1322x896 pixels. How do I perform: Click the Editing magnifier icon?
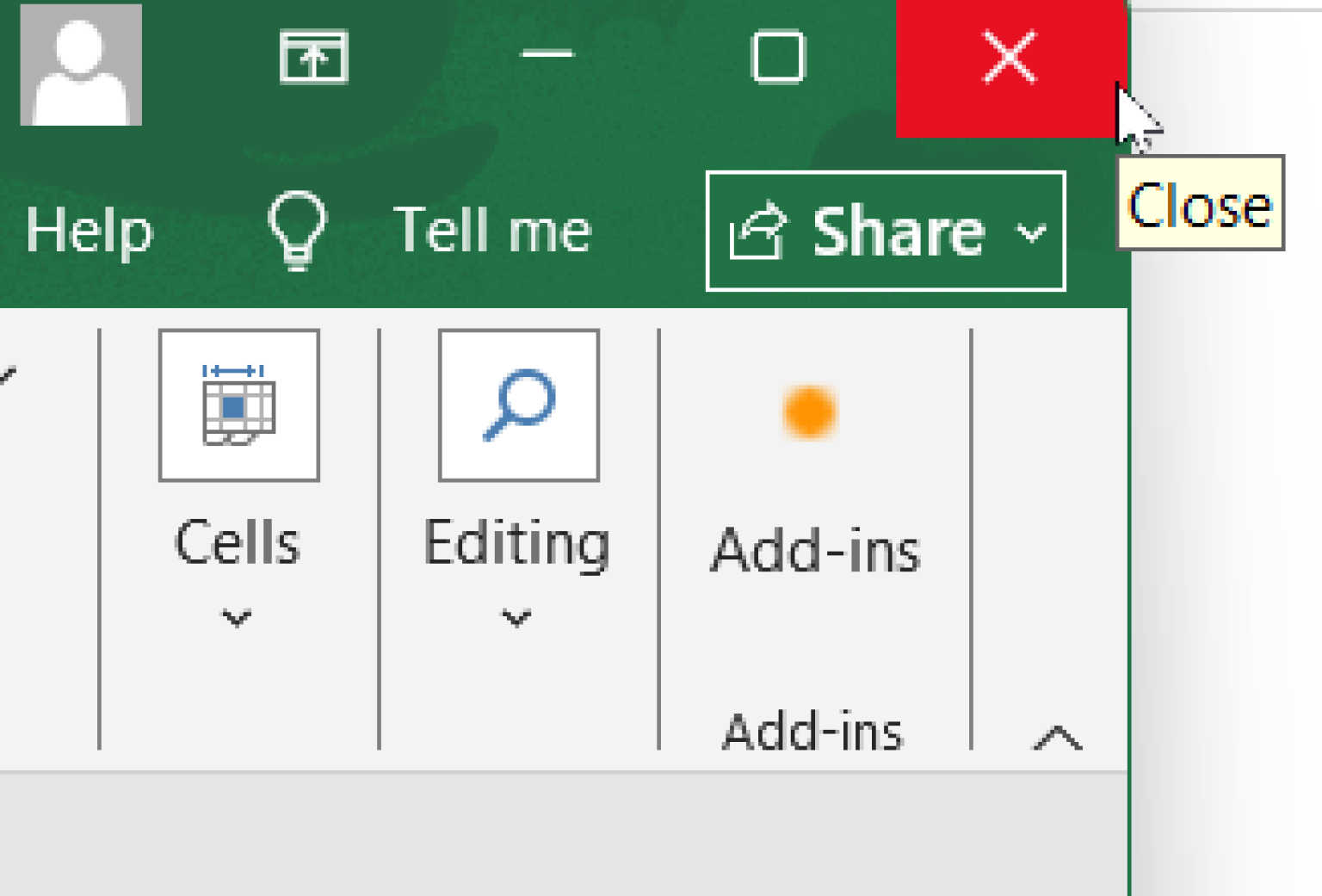point(518,403)
